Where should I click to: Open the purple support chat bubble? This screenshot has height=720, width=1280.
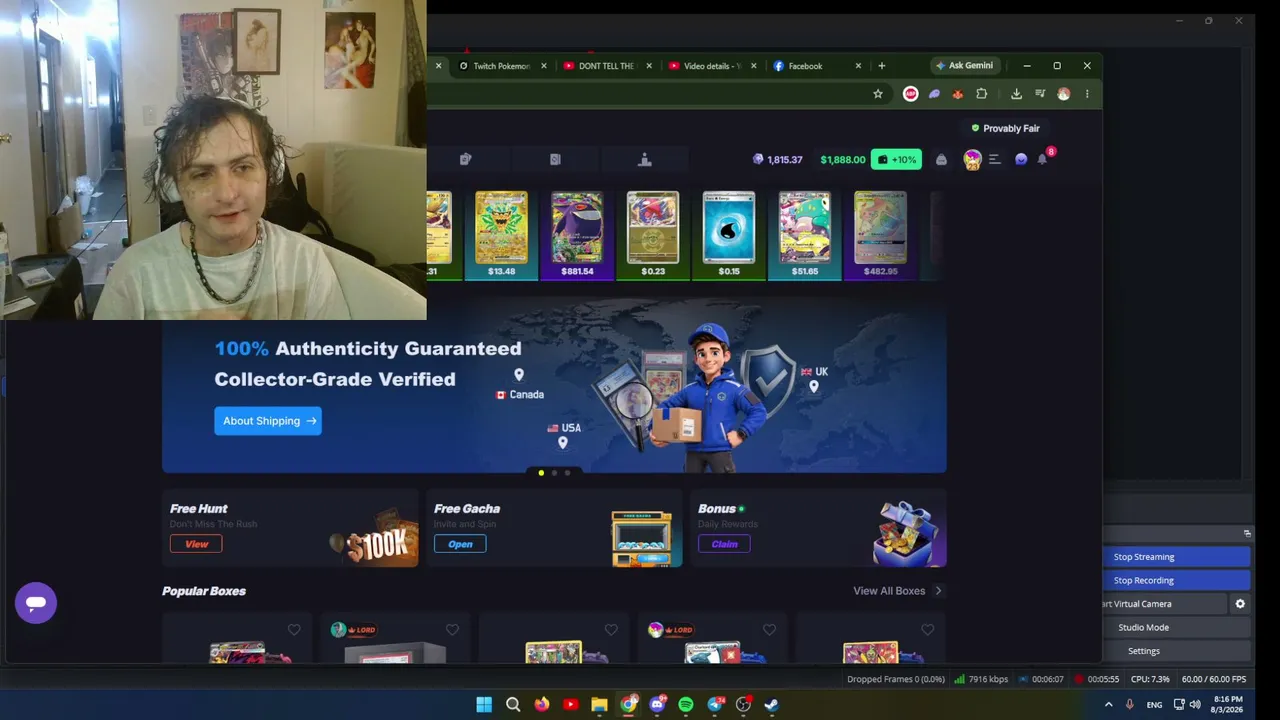[x=36, y=603]
